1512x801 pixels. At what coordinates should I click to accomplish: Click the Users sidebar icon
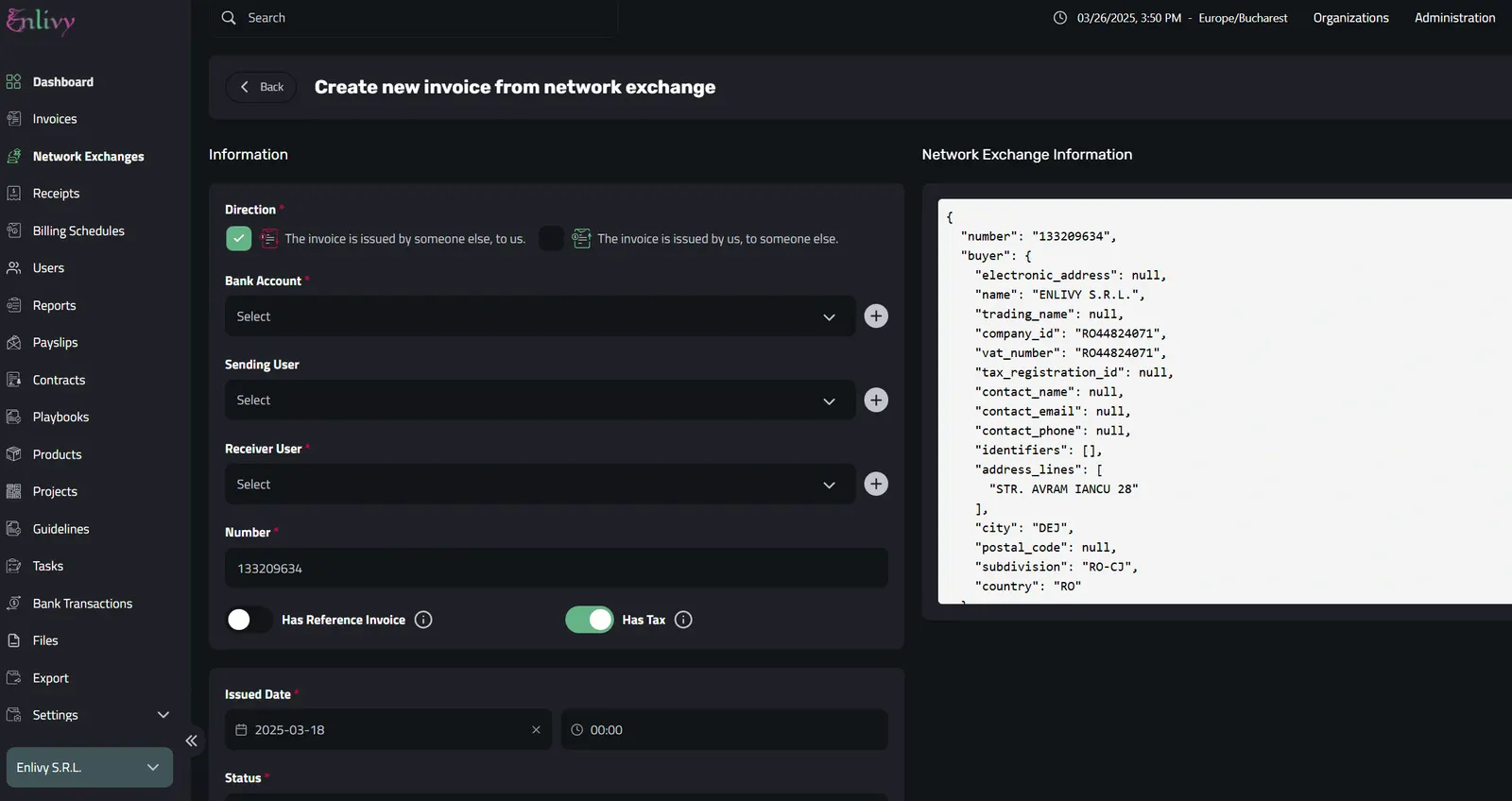click(13, 267)
